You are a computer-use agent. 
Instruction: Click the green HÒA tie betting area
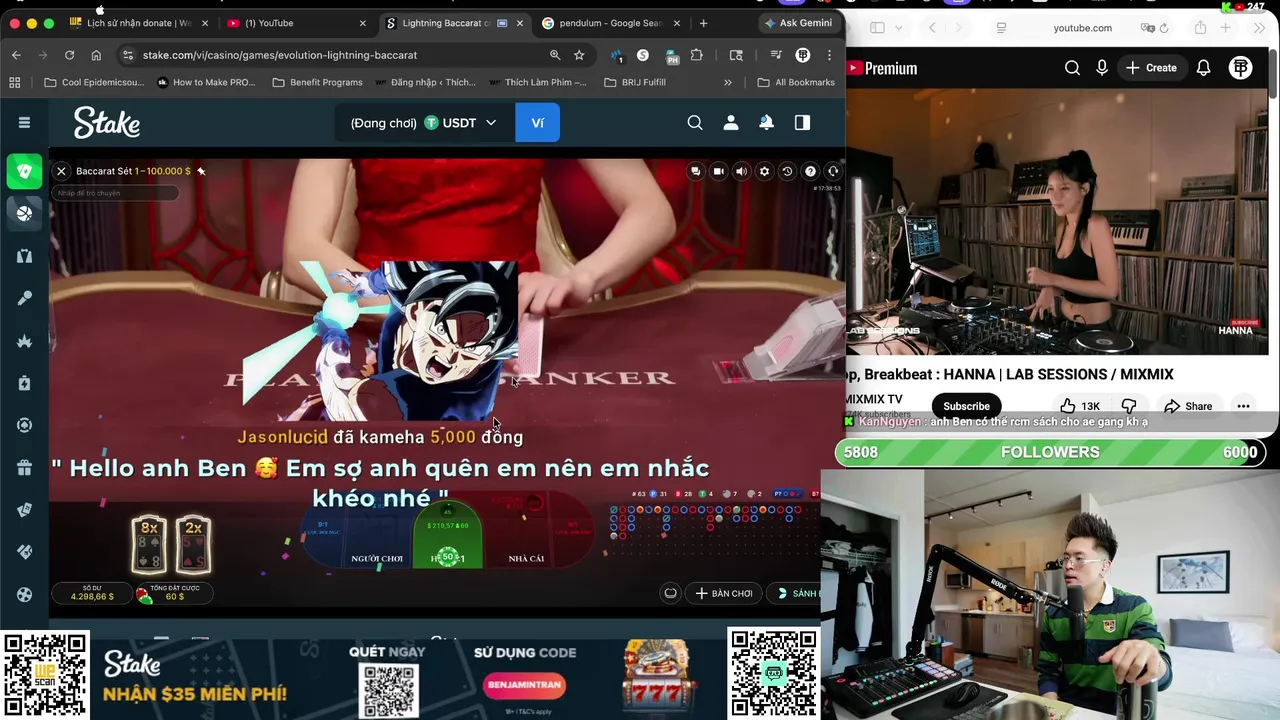point(447,536)
